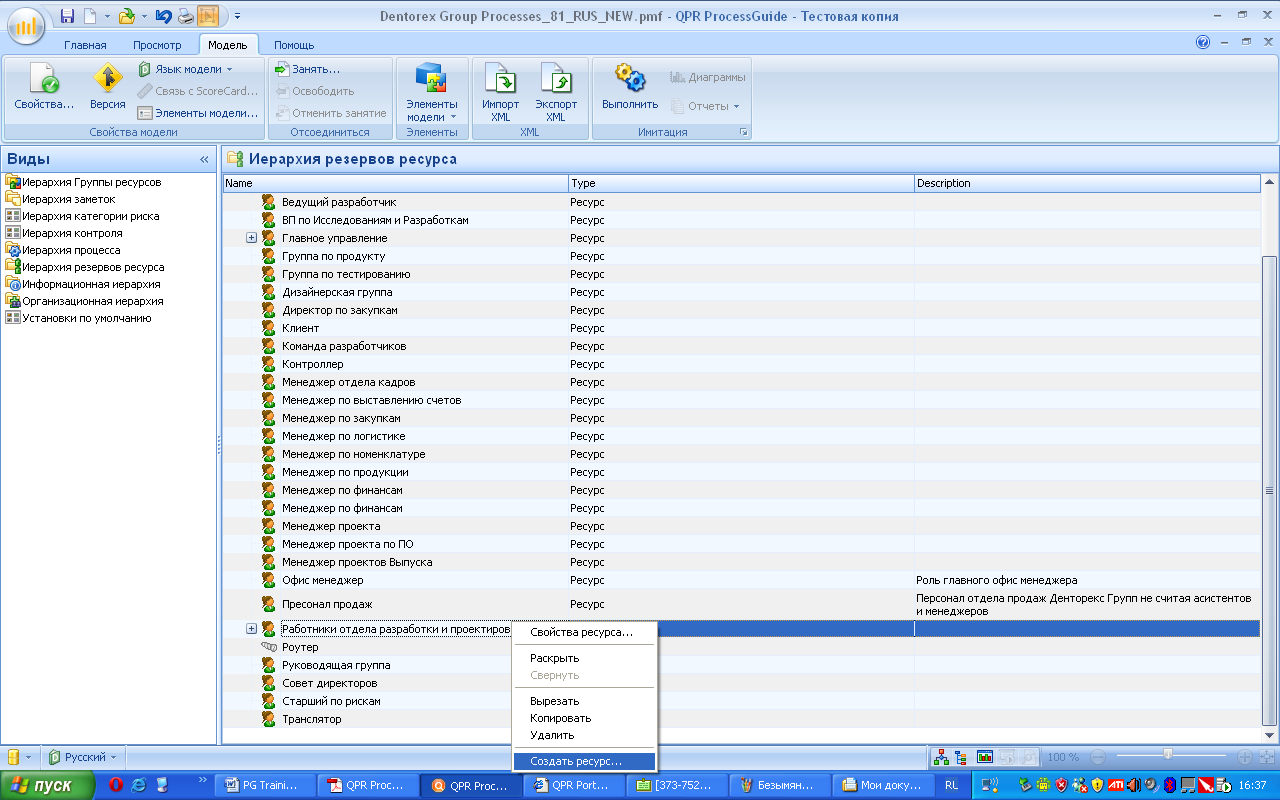Viewport: 1280px width, 800px height.
Task: Expand the Главное управление tree node
Action: pos(252,238)
